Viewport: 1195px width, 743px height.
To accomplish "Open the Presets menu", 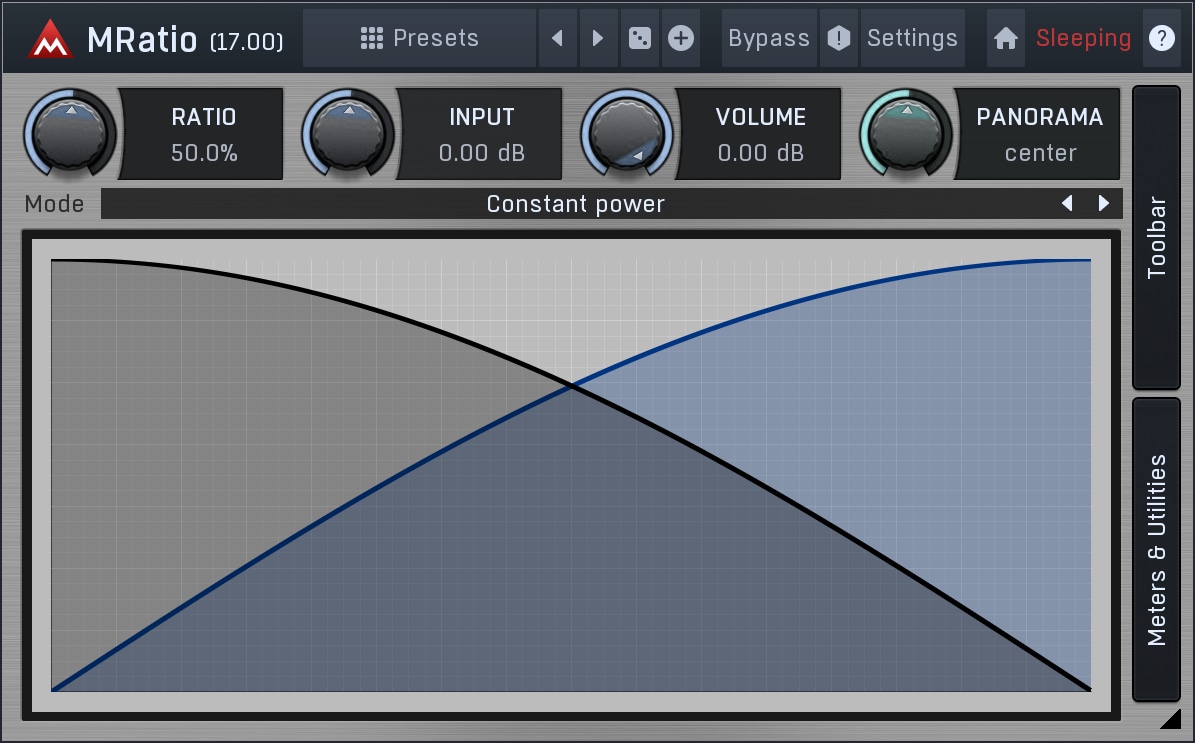I will pos(419,39).
